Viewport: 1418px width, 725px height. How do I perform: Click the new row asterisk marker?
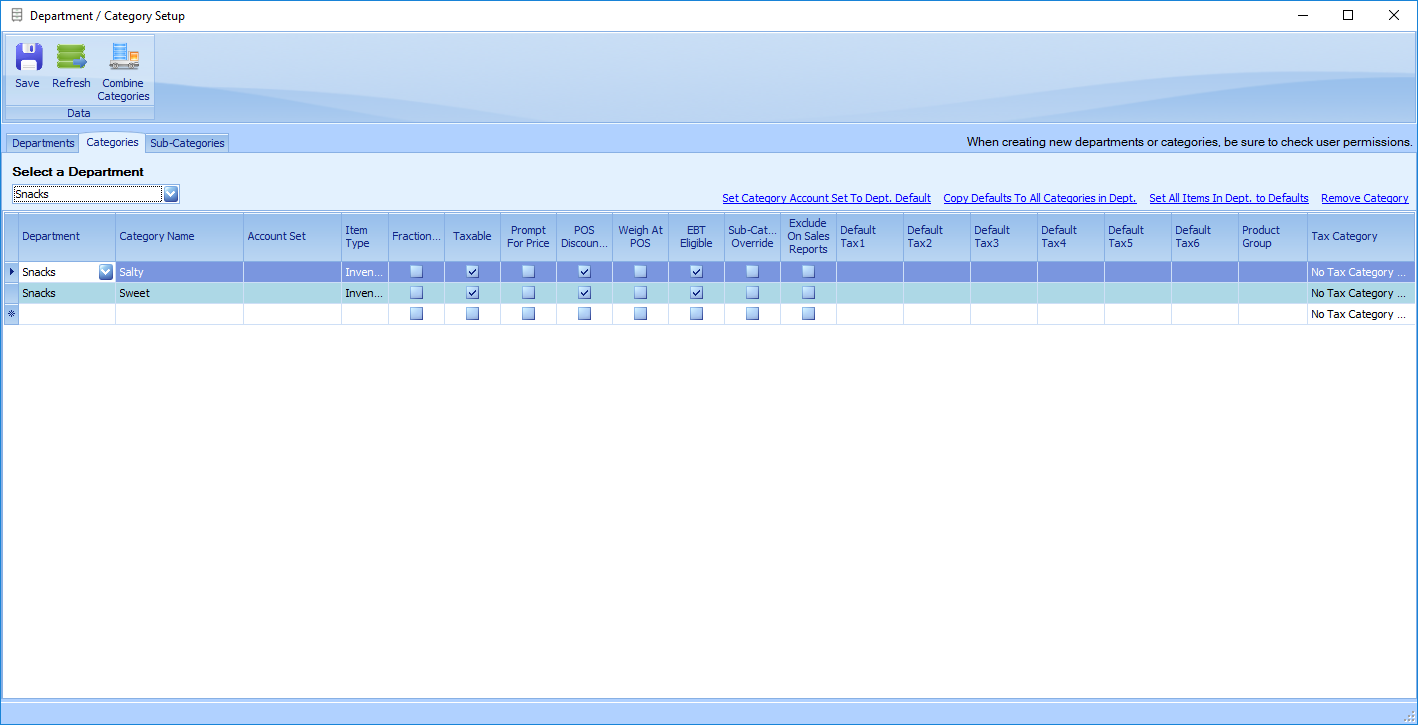coord(11,314)
